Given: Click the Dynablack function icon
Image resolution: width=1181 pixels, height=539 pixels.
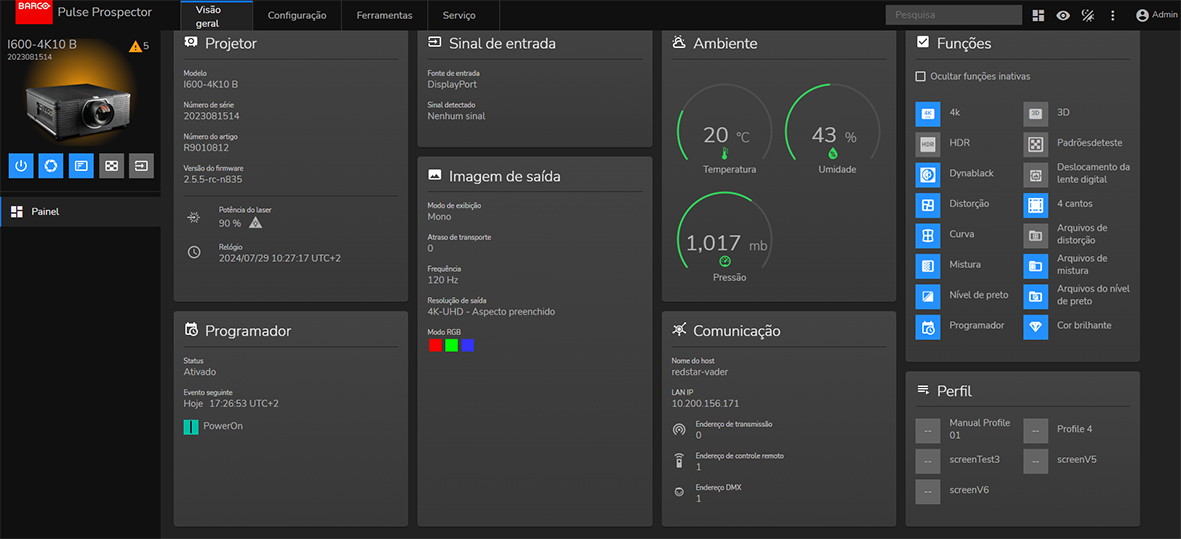Looking at the screenshot, I should pos(928,174).
